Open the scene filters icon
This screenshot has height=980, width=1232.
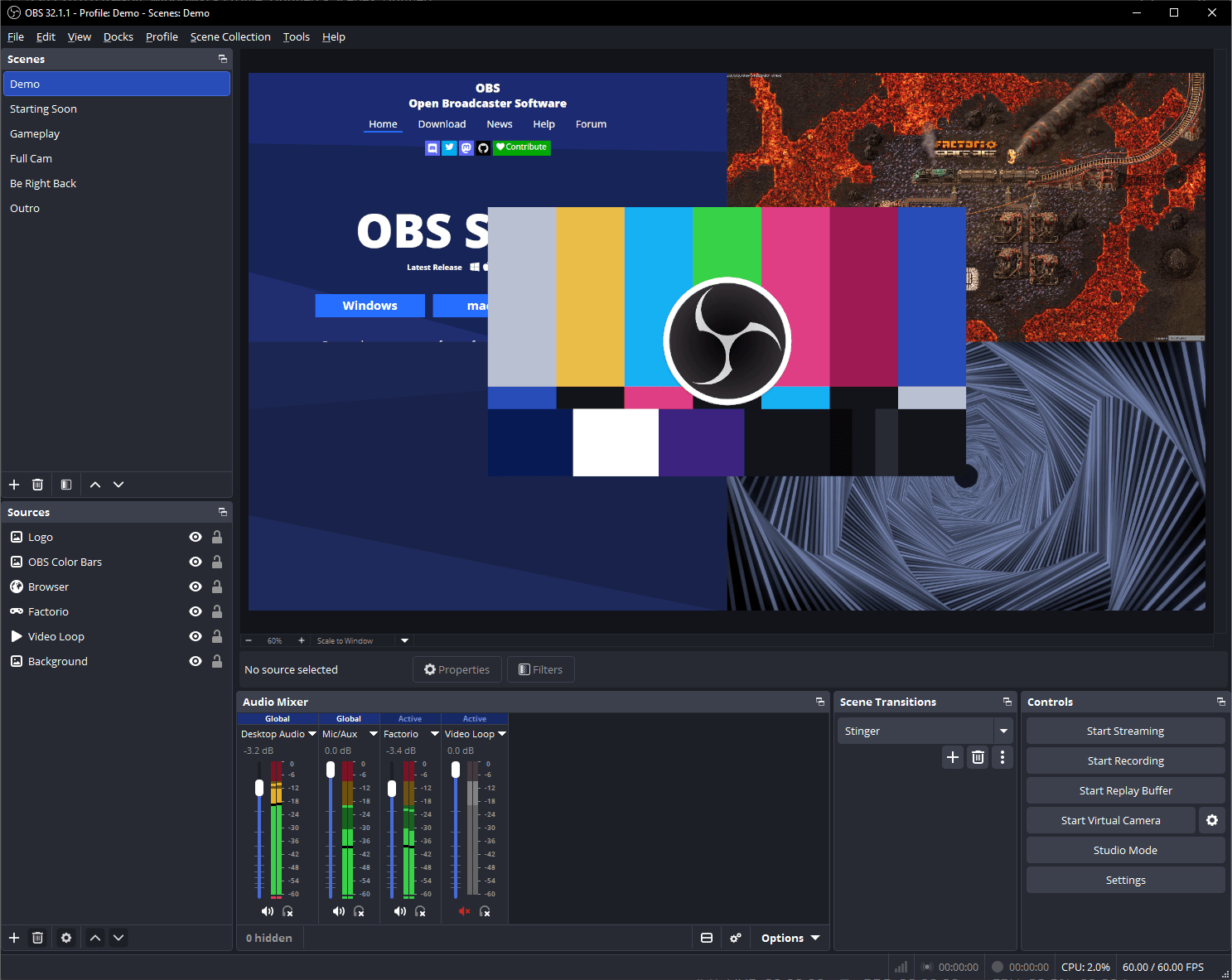click(66, 485)
